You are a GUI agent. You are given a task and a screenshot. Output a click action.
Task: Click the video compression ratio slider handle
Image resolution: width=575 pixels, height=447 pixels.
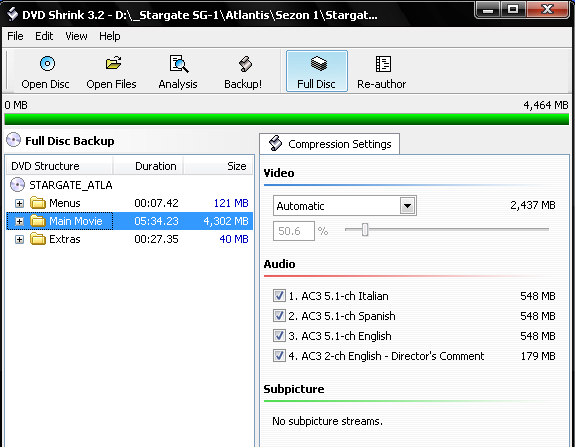coord(365,230)
